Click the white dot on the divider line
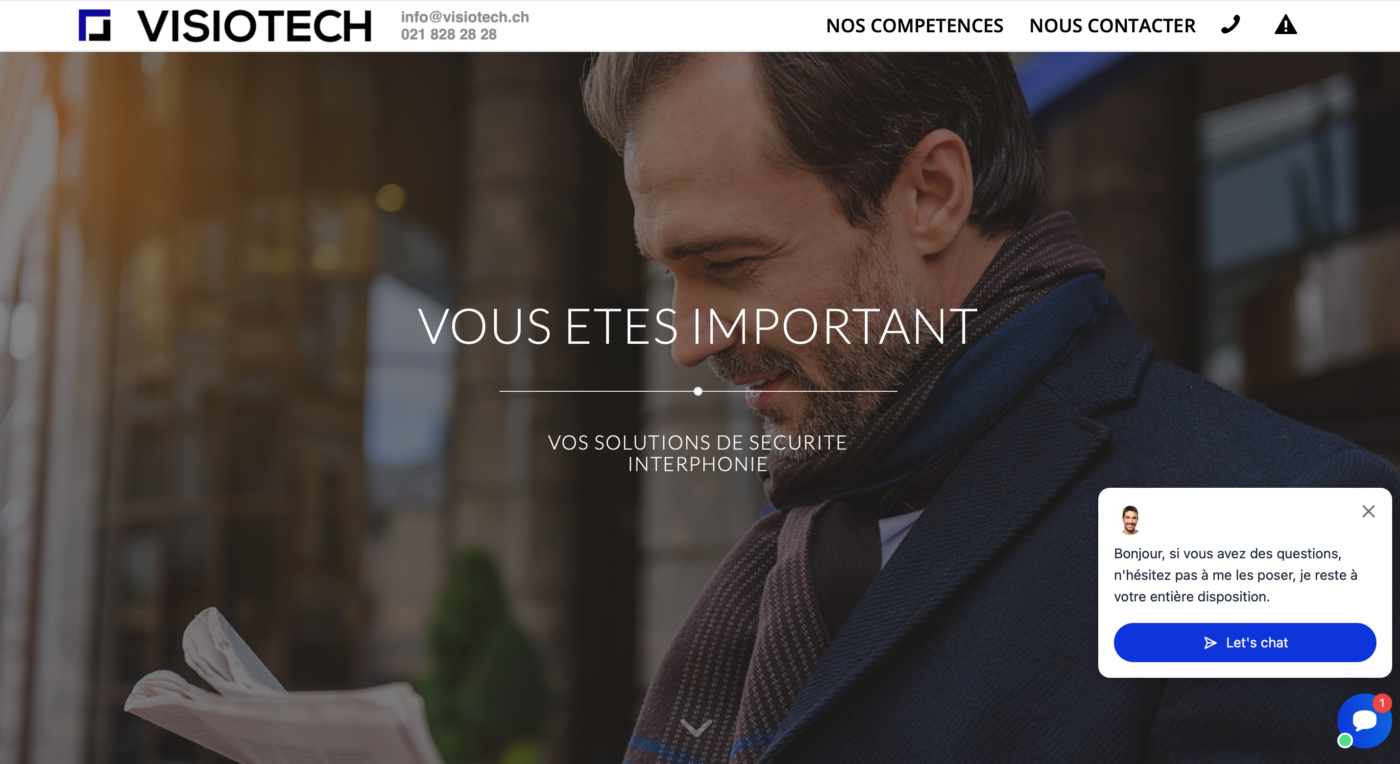This screenshot has width=1400, height=764. pyautogui.click(x=698, y=391)
